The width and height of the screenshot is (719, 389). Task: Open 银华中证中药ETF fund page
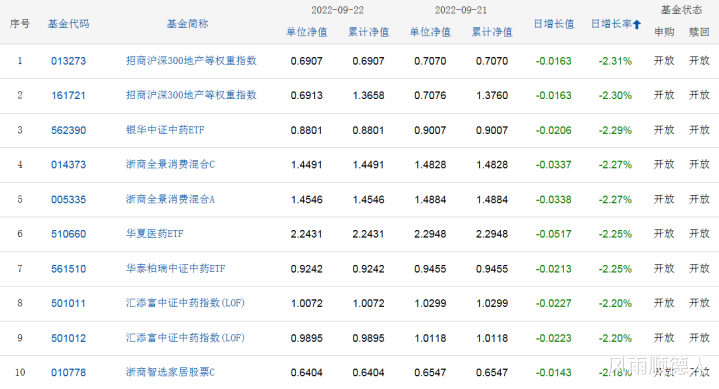(x=165, y=130)
